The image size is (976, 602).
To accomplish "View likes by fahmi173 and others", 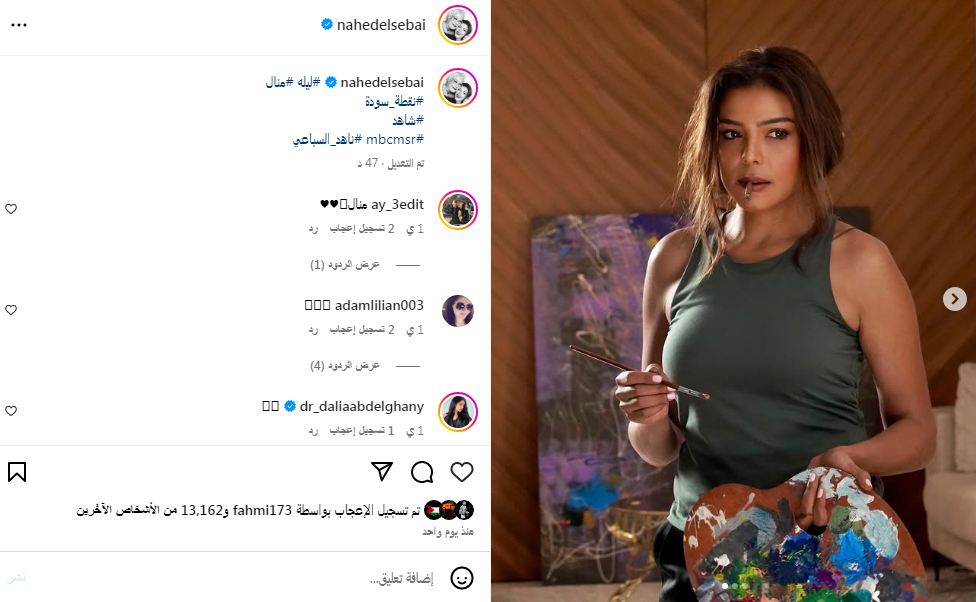I will click(248, 510).
